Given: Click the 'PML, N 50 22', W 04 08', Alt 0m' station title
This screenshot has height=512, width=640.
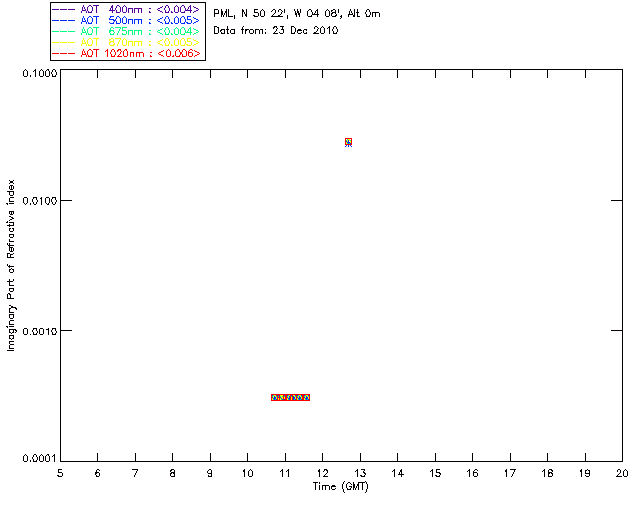Looking at the screenshot, I should (x=297, y=14).
